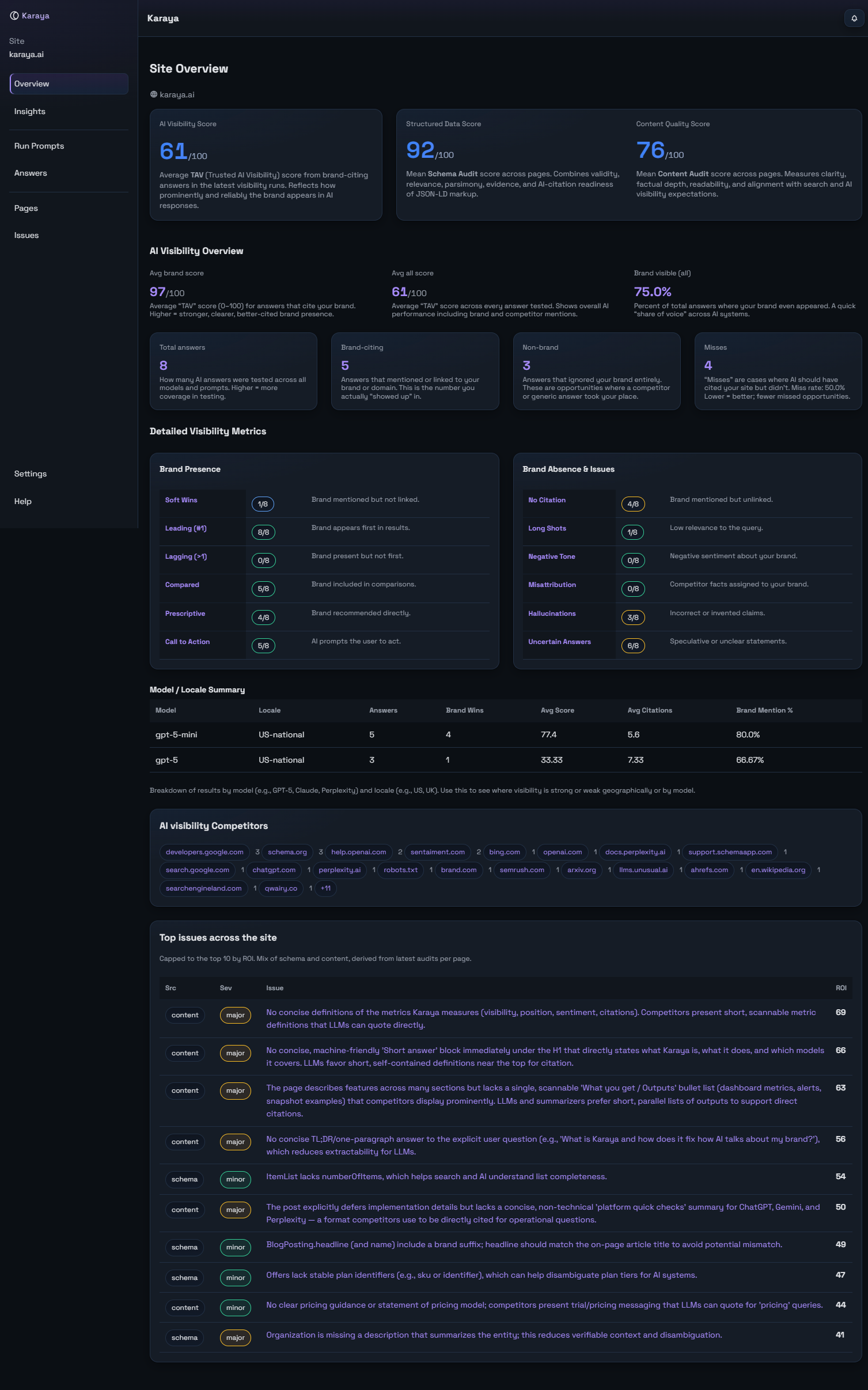868x1390 pixels.
Task: Open Settings in the sidebar
Action: [31, 474]
